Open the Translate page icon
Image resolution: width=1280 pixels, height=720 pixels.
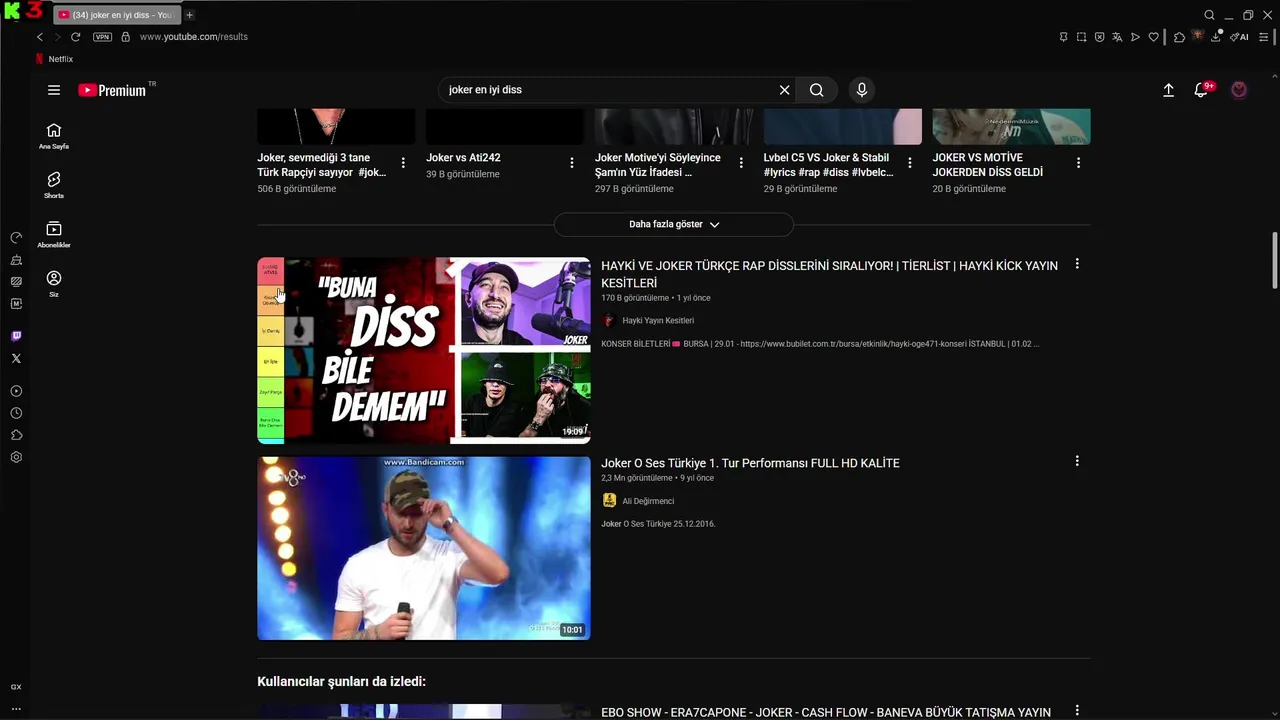click(x=1117, y=37)
